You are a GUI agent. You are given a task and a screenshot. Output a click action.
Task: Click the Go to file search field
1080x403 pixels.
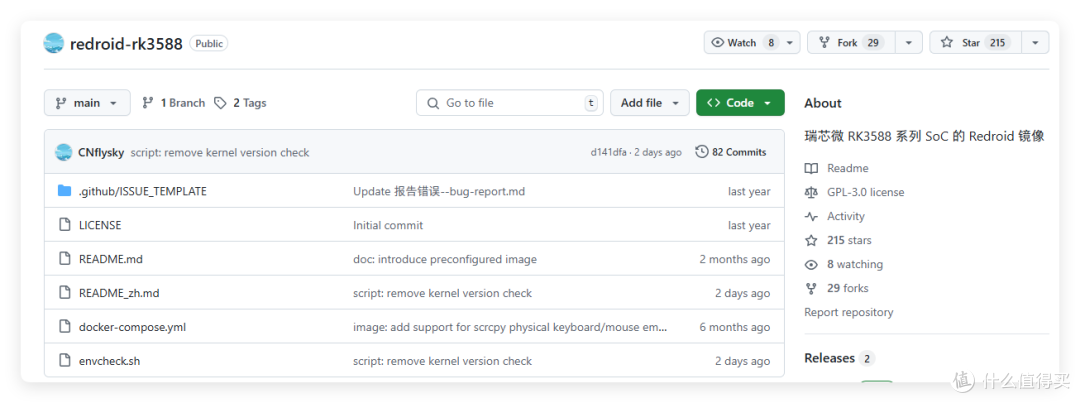(x=510, y=103)
